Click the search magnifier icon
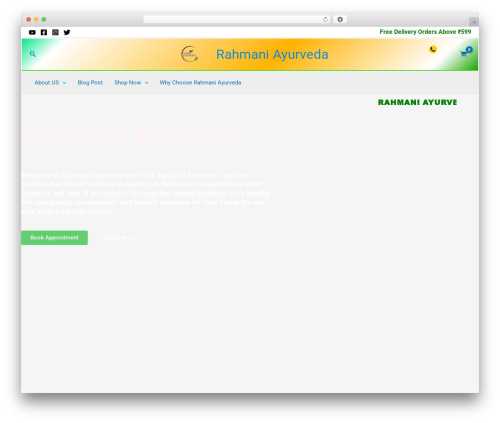This screenshot has width=500, height=423. click(x=33, y=54)
